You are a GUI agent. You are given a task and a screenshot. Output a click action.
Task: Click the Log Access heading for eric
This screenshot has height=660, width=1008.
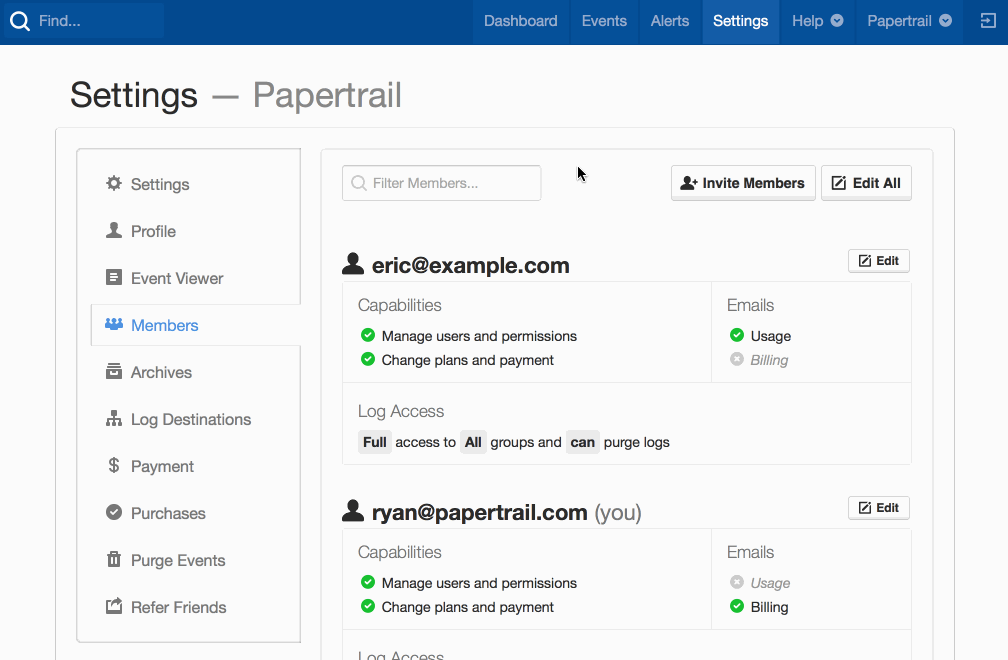[401, 411]
